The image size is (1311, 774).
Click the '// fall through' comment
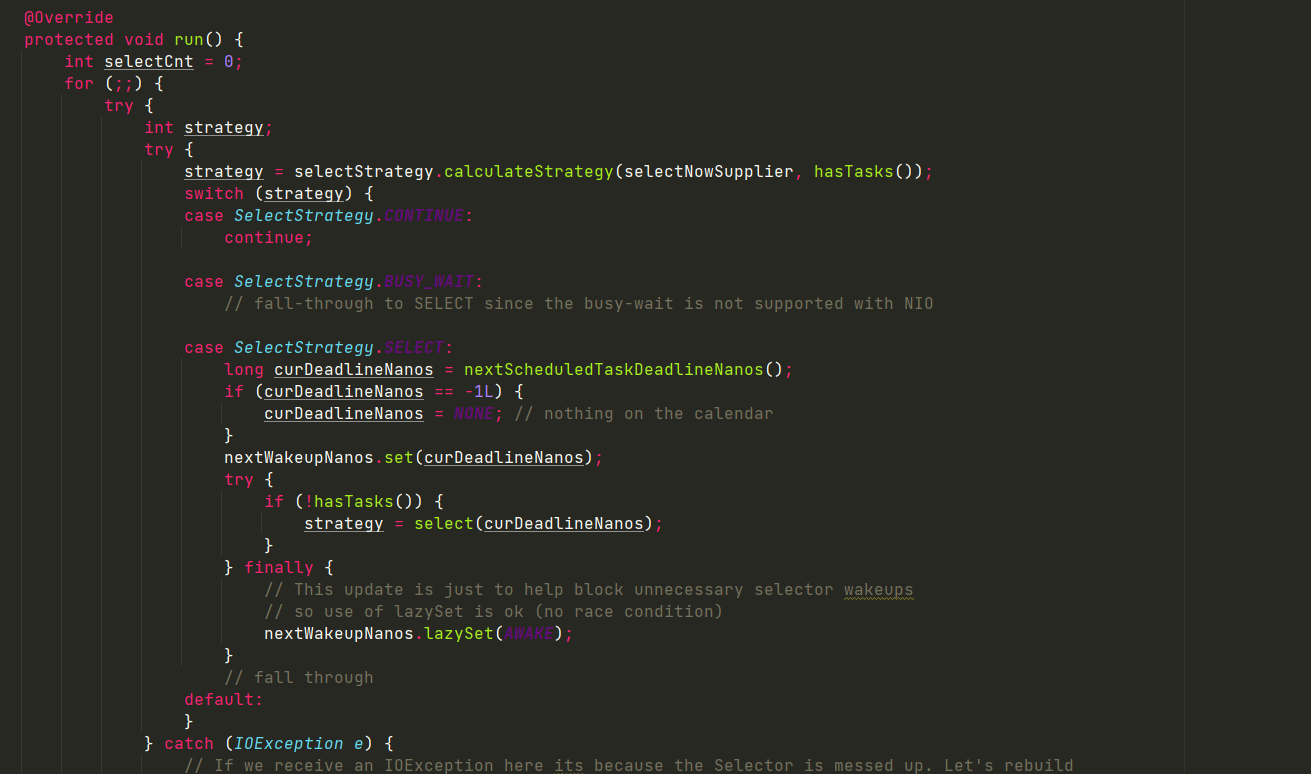pyautogui.click(x=299, y=677)
